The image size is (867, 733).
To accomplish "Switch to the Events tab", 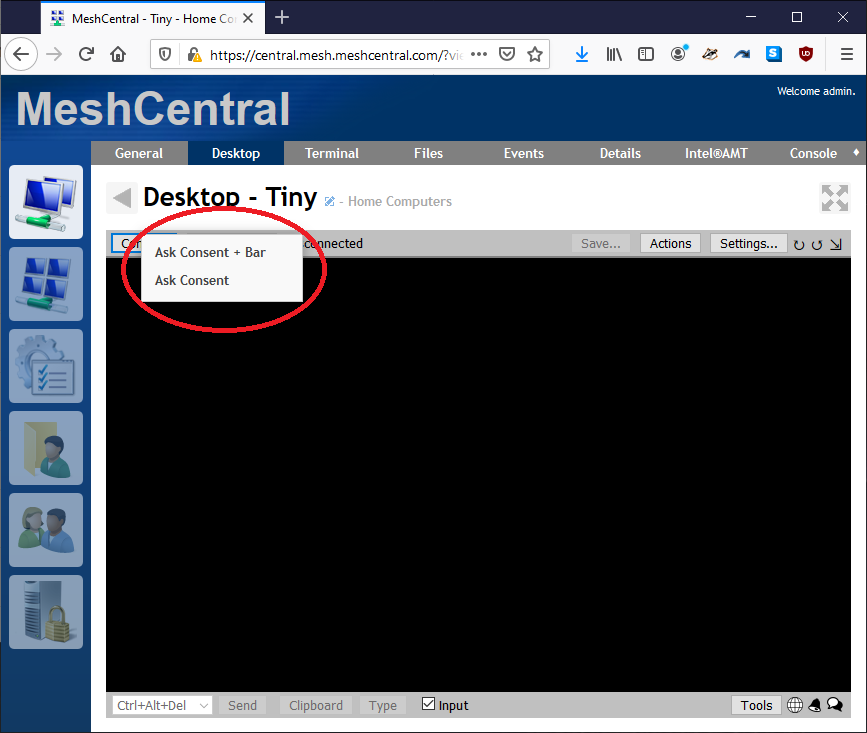I will pos(524,153).
